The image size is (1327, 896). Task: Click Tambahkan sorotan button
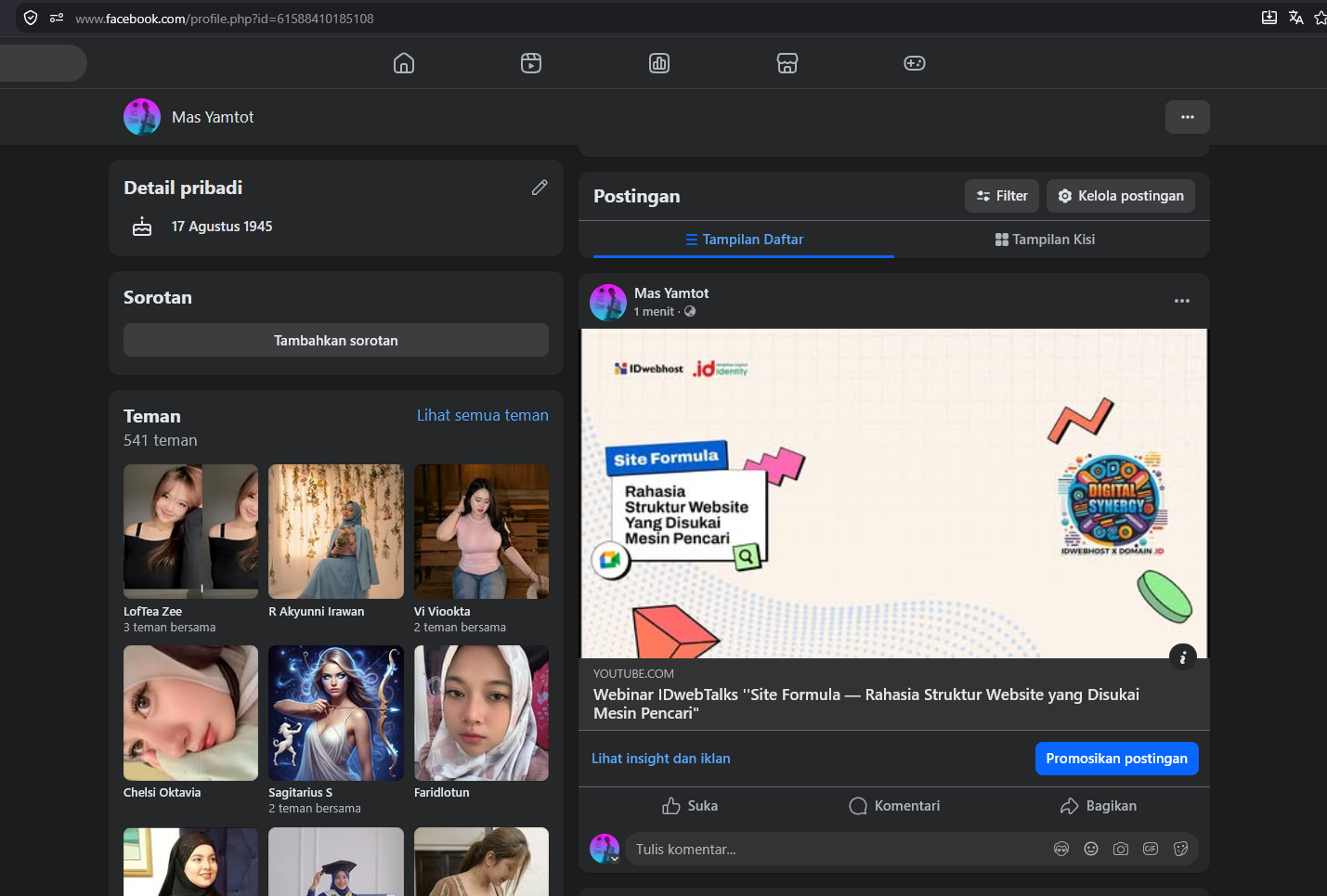tap(336, 341)
